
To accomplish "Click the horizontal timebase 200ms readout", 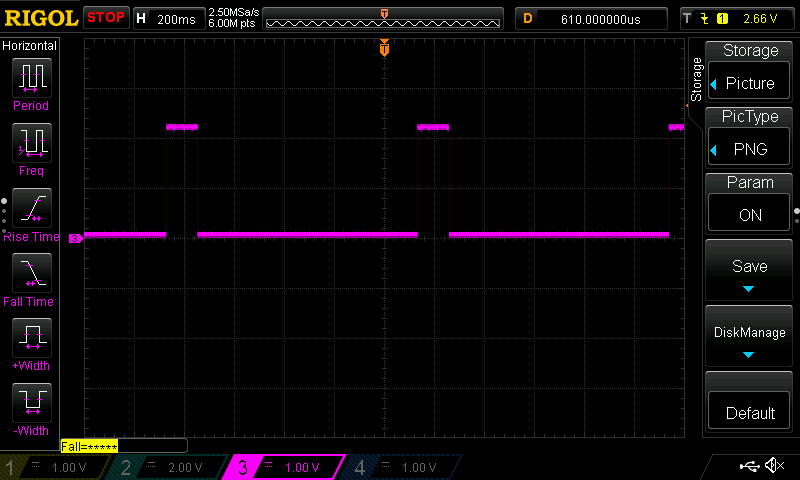I will (x=176, y=19).
